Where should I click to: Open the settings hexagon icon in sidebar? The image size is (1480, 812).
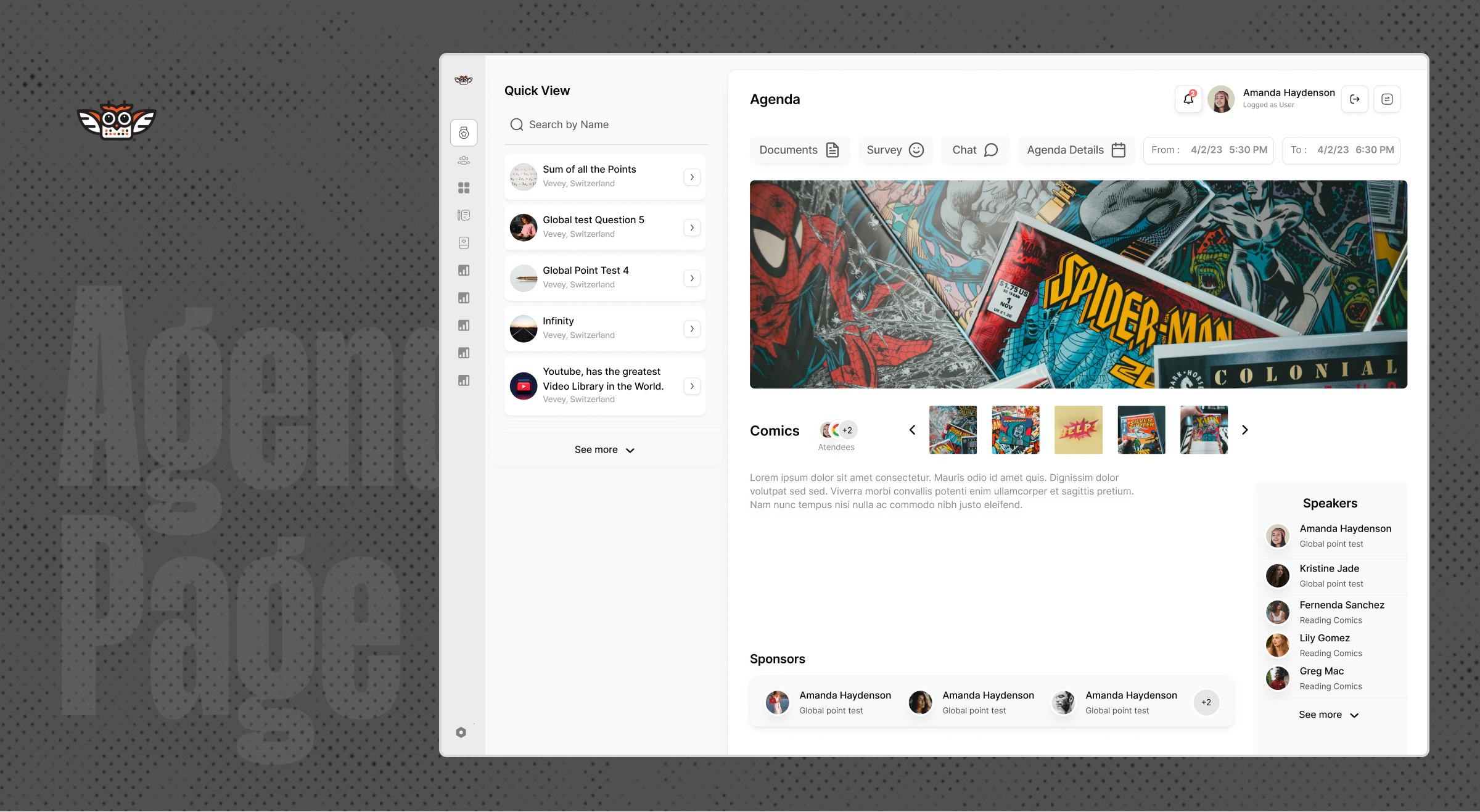[x=461, y=732]
